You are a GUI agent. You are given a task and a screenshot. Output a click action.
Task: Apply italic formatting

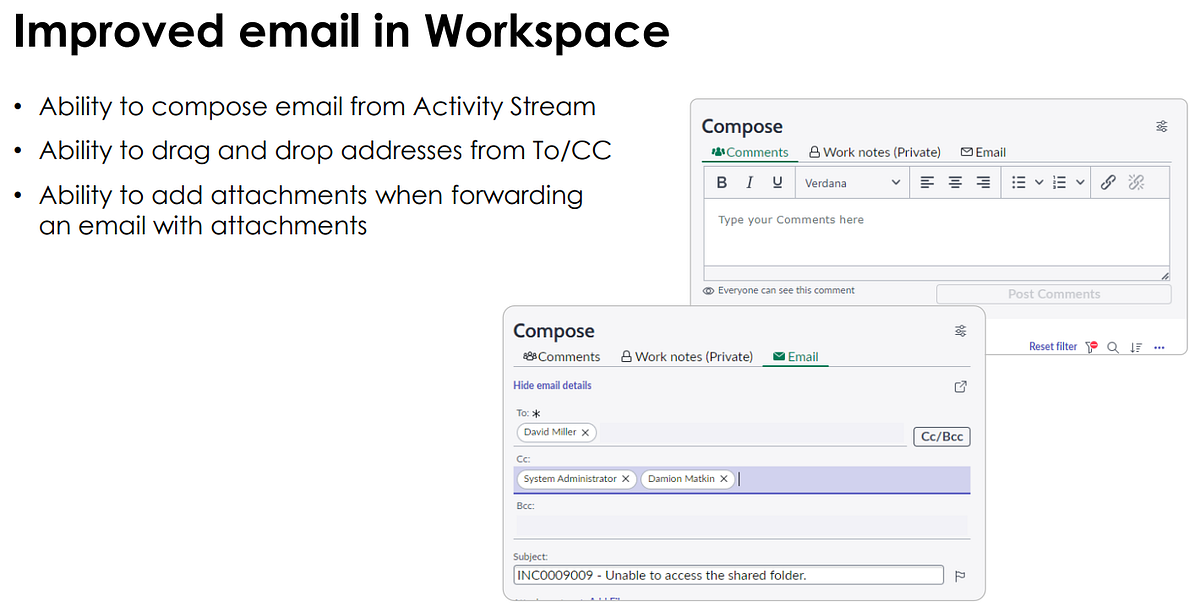point(750,183)
